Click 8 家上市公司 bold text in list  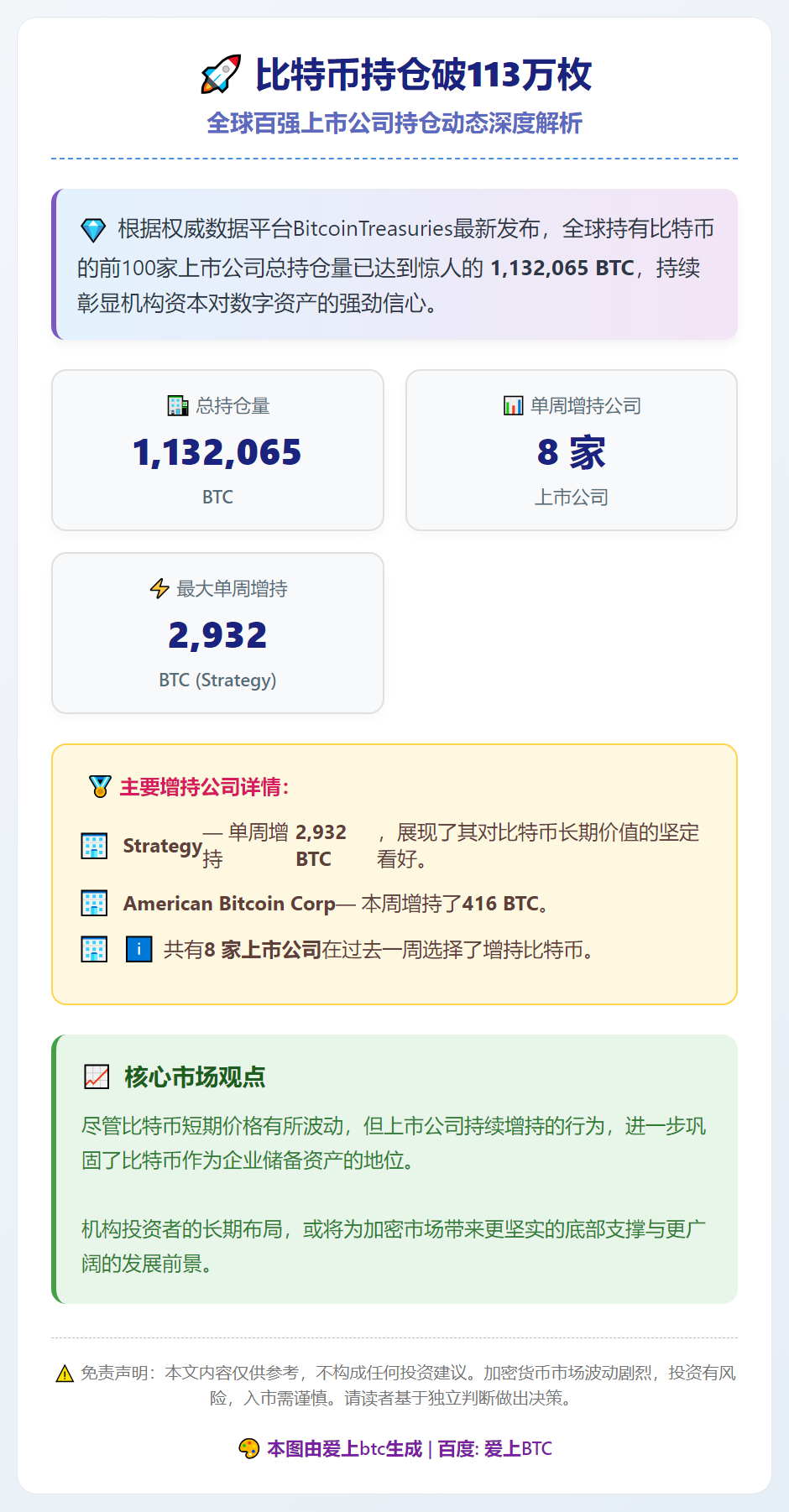pyautogui.click(x=263, y=950)
